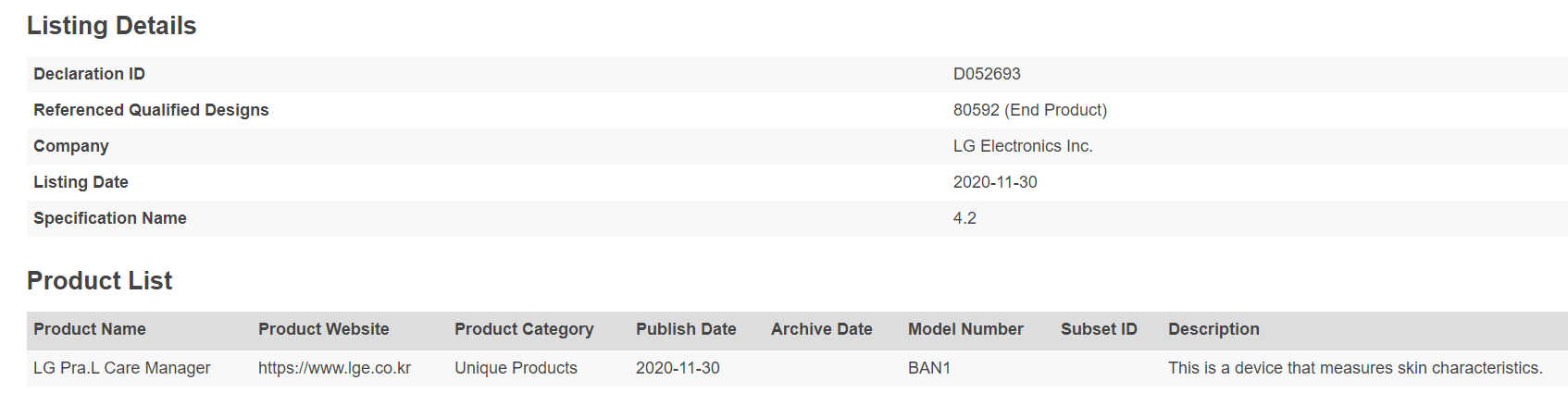Click the Unique Products category cell
This screenshot has height=405, width=1568.
pyautogui.click(x=516, y=368)
